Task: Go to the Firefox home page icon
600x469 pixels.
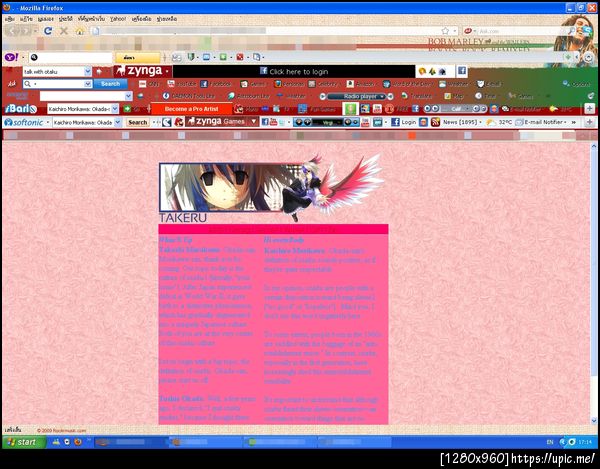Action: [80, 31]
